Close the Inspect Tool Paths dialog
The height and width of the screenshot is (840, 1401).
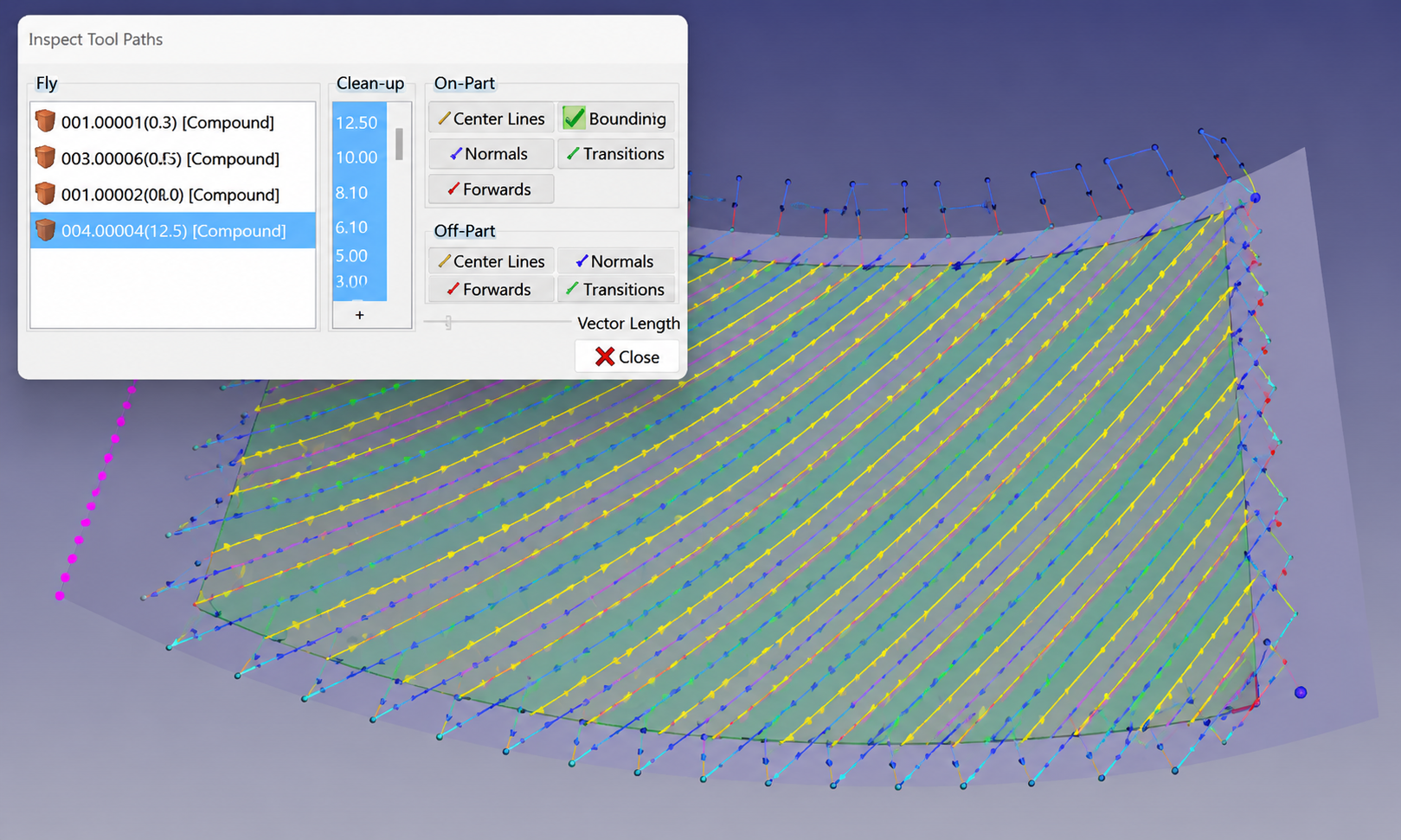[627, 356]
